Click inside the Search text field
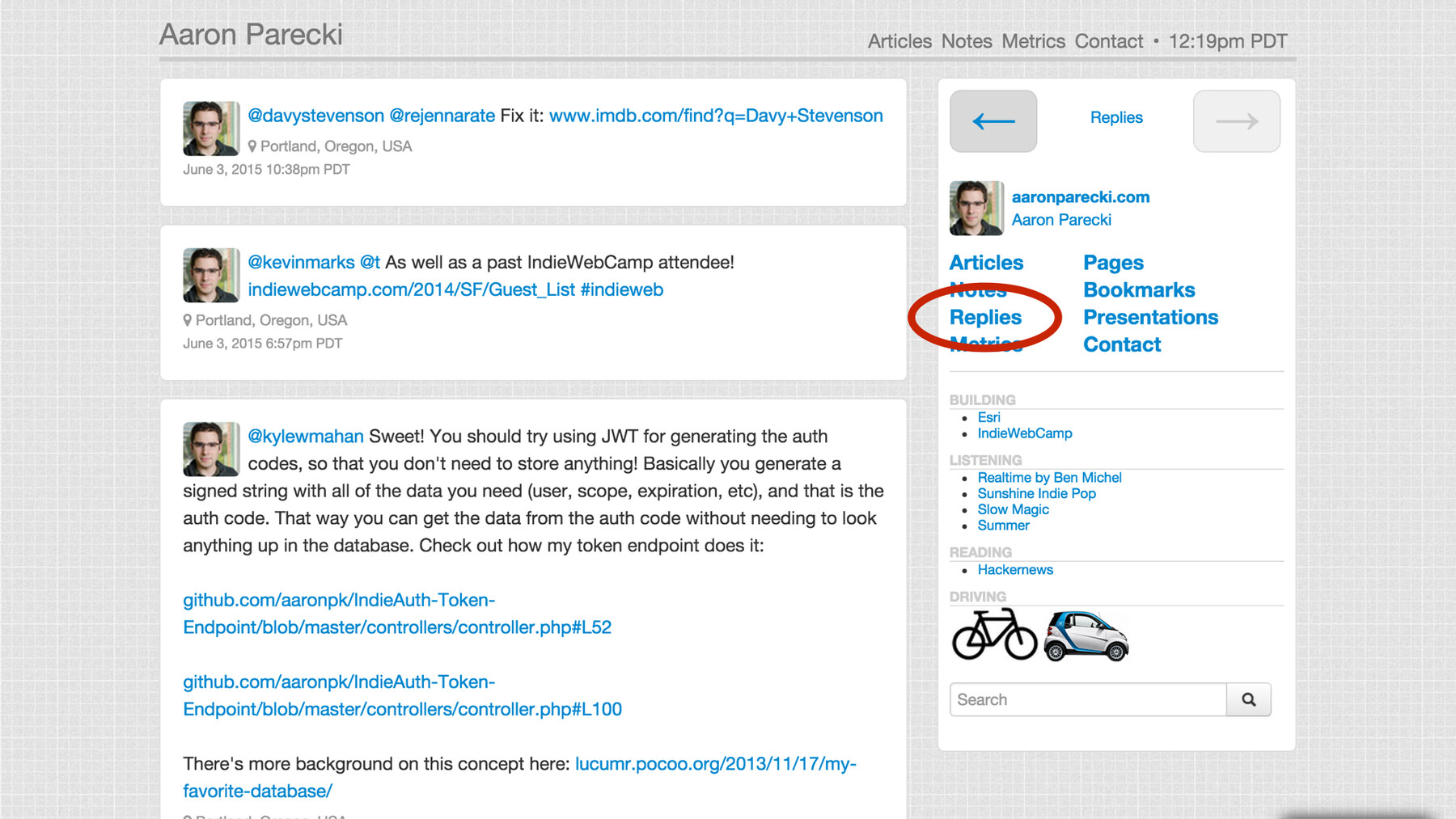 (x=1087, y=699)
